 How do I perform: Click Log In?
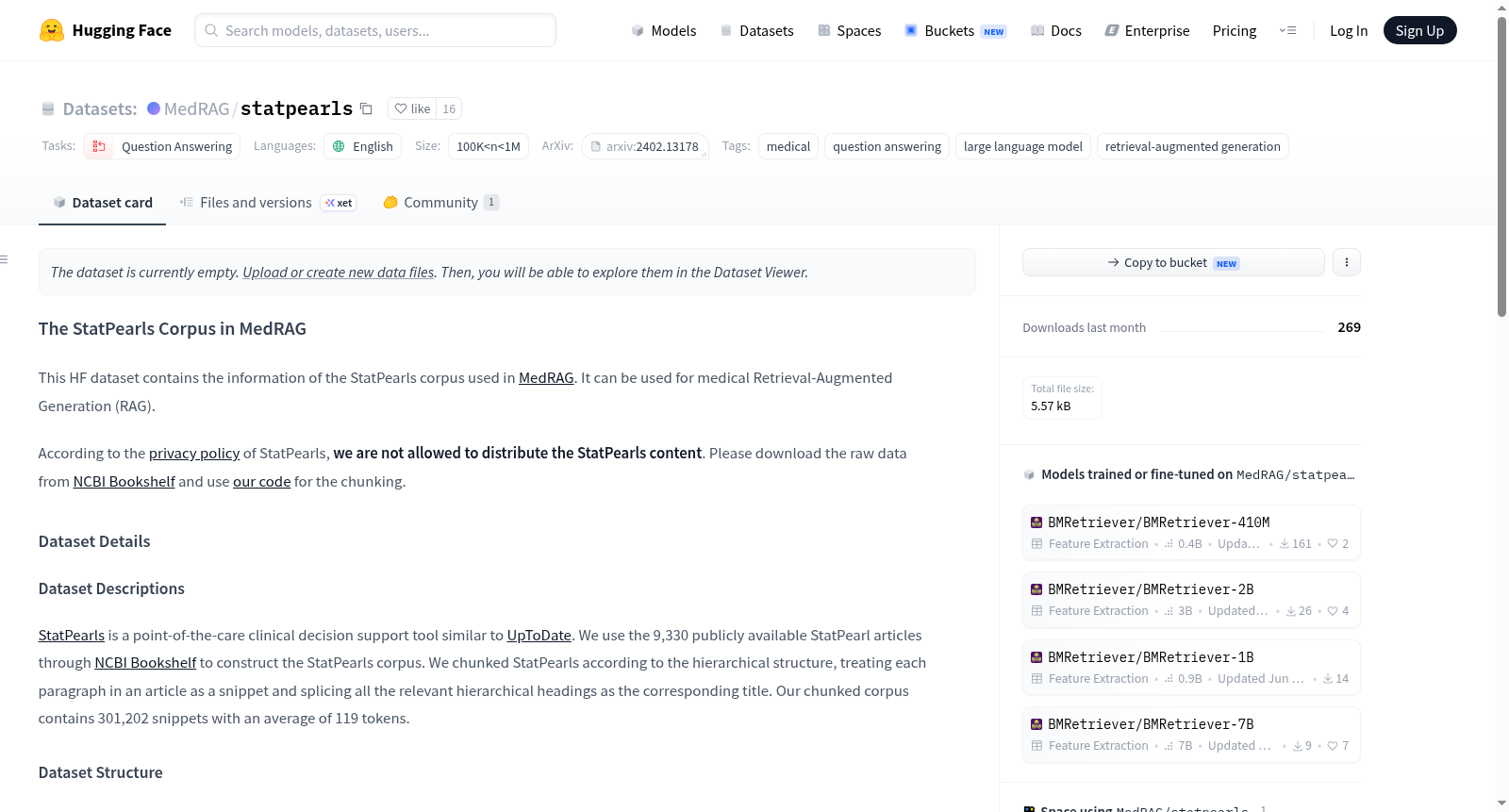pyautogui.click(x=1349, y=30)
